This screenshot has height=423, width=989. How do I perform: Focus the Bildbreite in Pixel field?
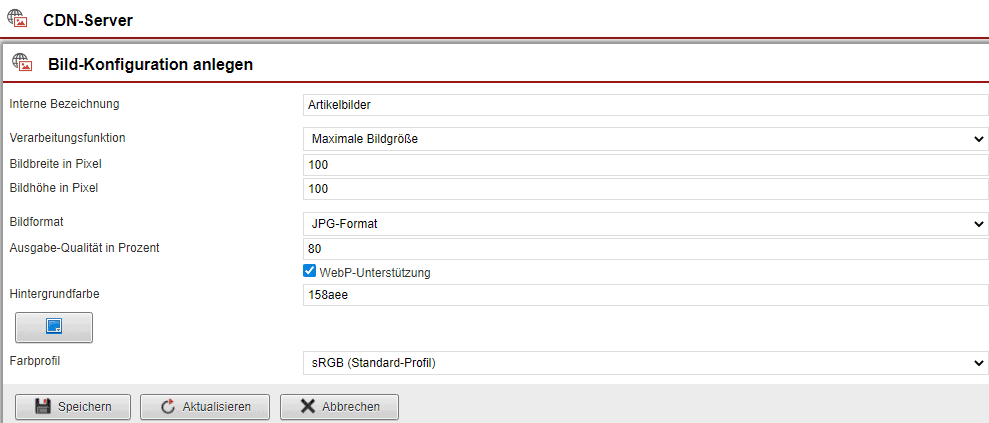pos(645,164)
